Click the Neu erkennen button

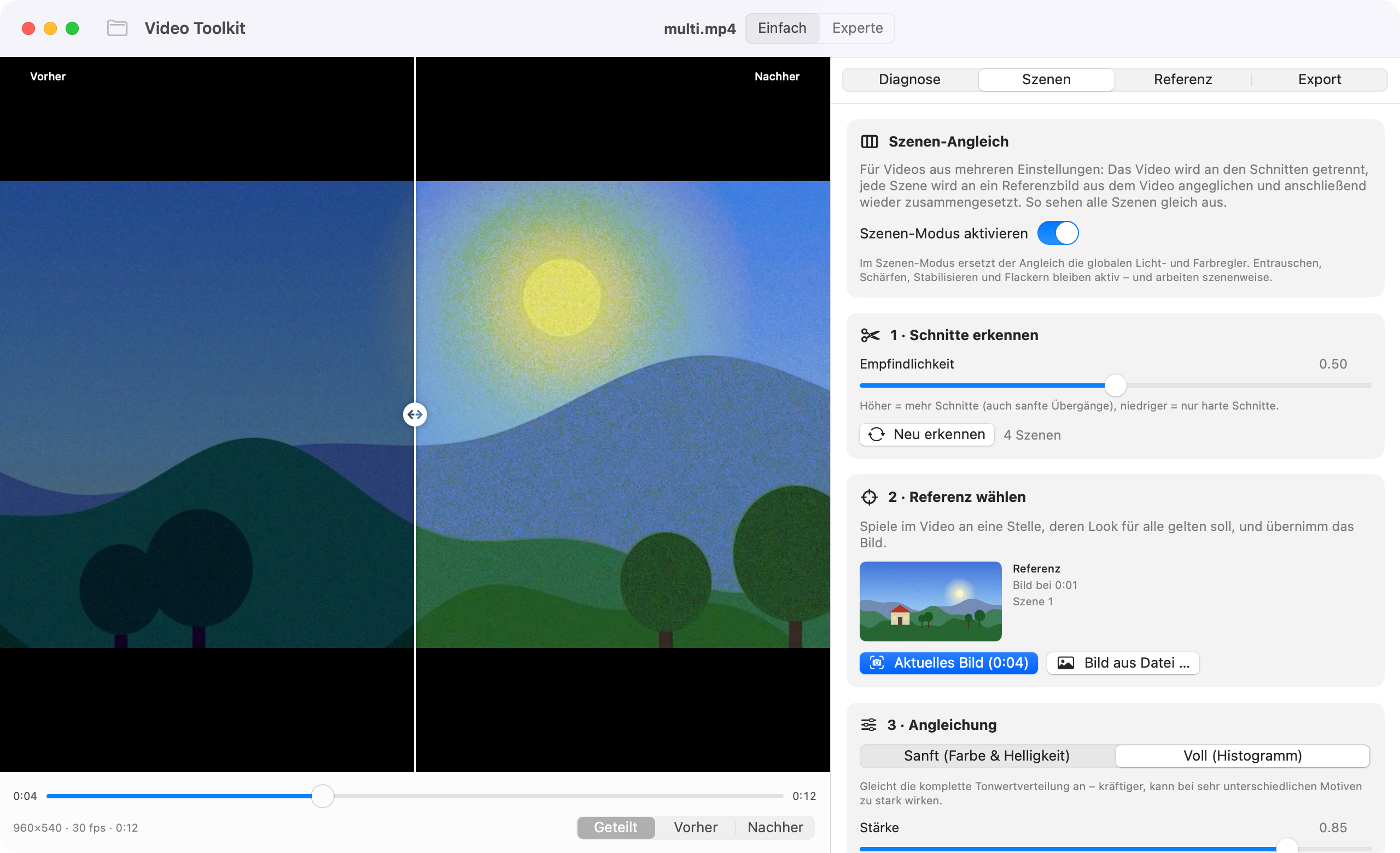click(x=927, y=435)
